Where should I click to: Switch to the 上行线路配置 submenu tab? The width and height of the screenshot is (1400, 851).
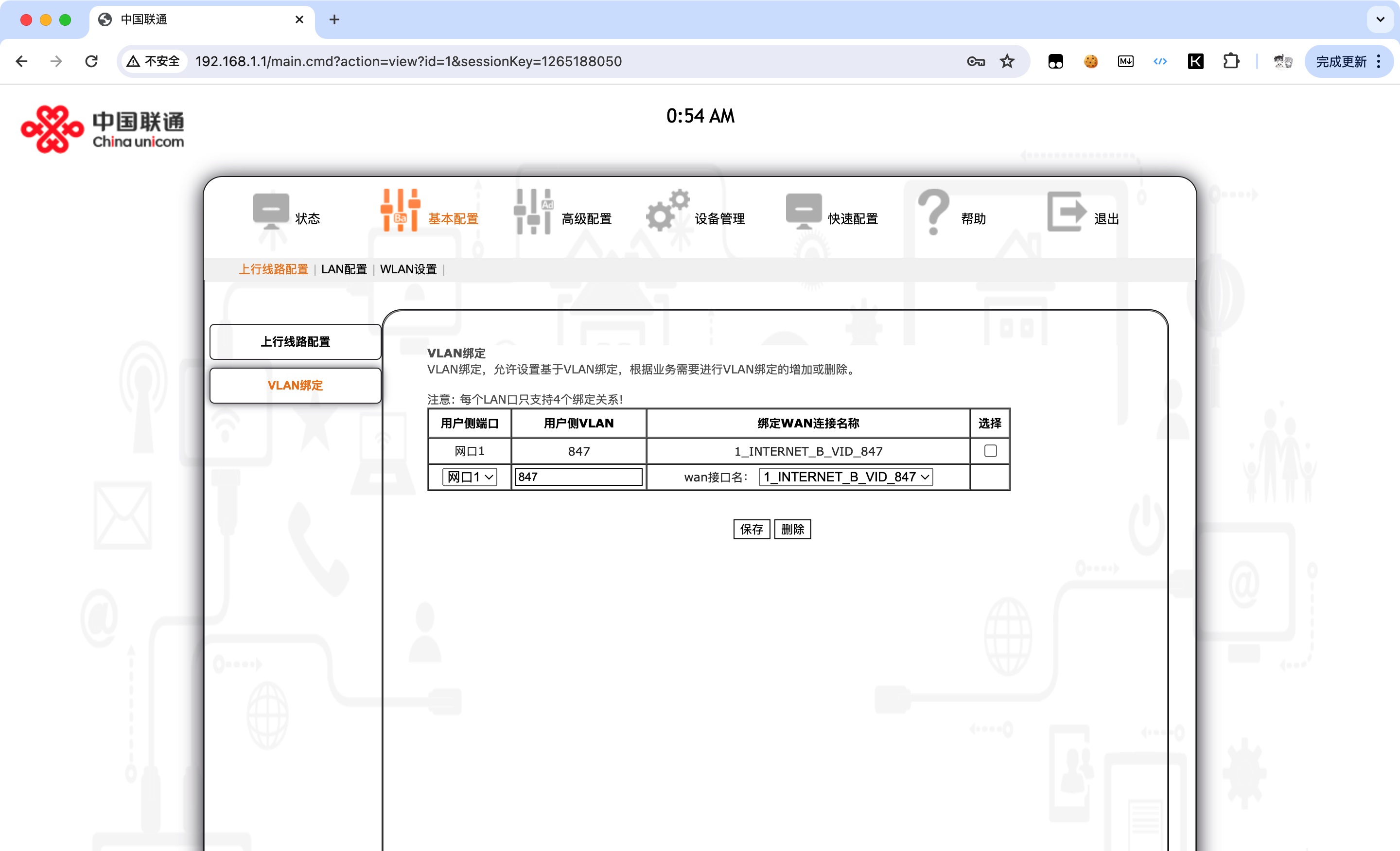point(273,269)
